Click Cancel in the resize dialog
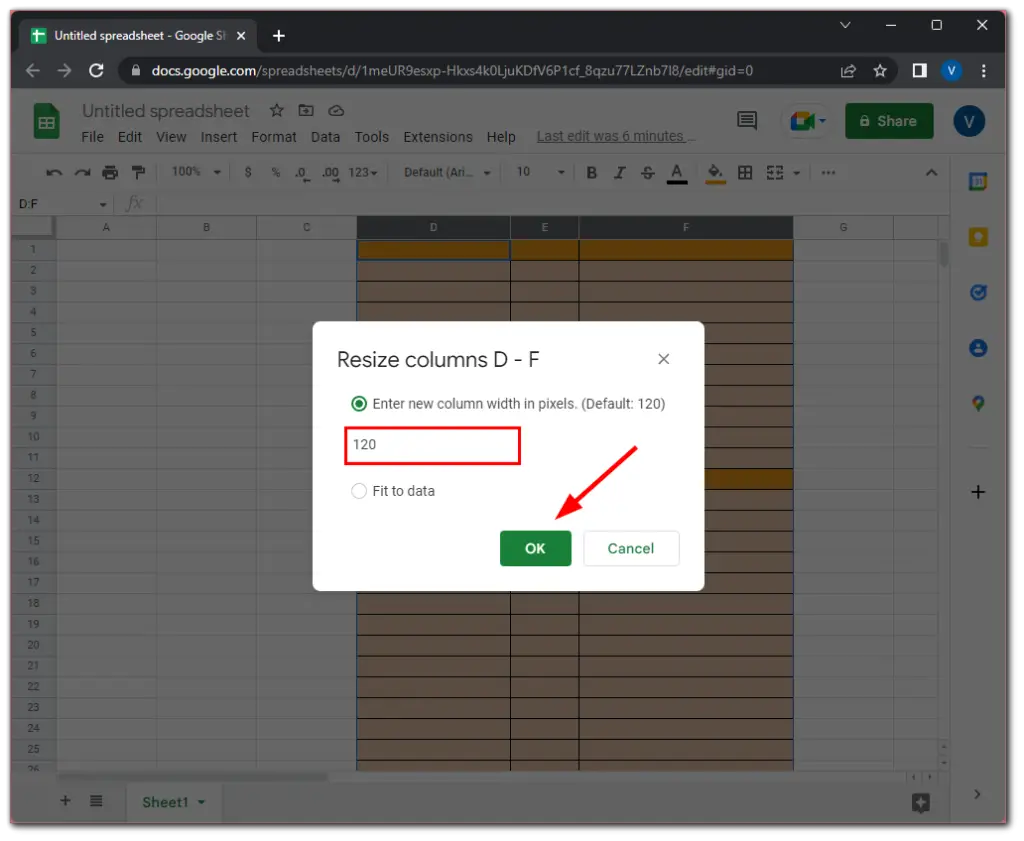The image size is (1024, 841). click(631, 548)
